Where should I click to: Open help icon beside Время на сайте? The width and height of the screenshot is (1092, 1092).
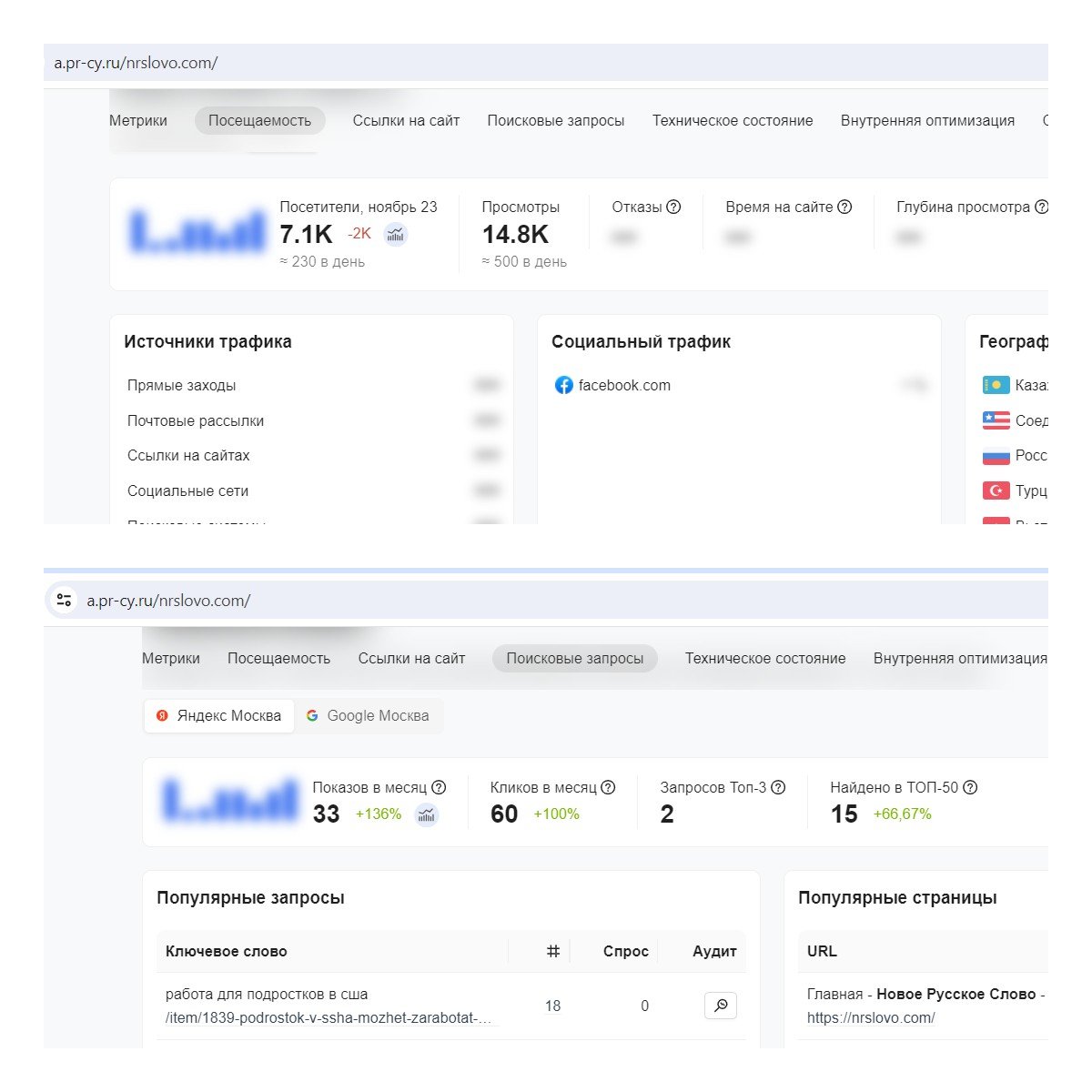click(844, 207)
